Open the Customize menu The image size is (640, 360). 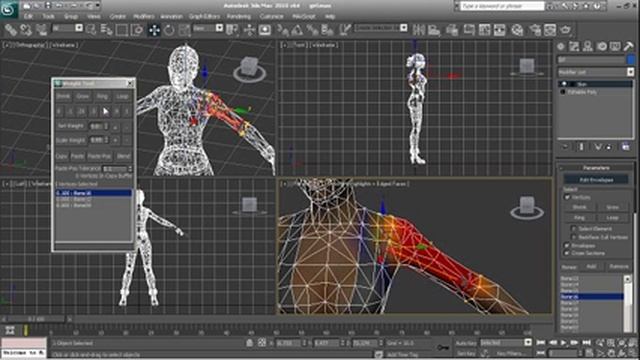tap(271, 17)
